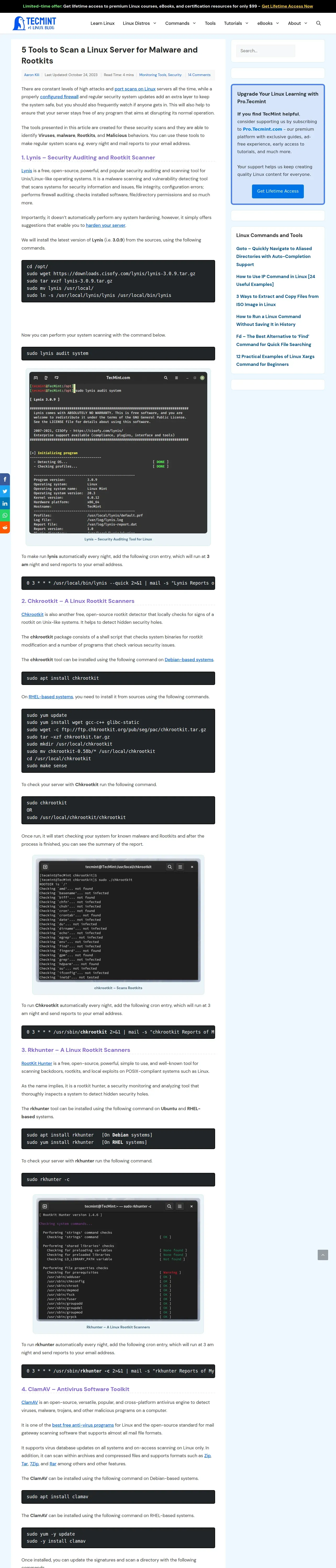The width and height of the screenshot is (336, 1568).
Task: Expand the Linux Distros menu
Action: point(140,23)
